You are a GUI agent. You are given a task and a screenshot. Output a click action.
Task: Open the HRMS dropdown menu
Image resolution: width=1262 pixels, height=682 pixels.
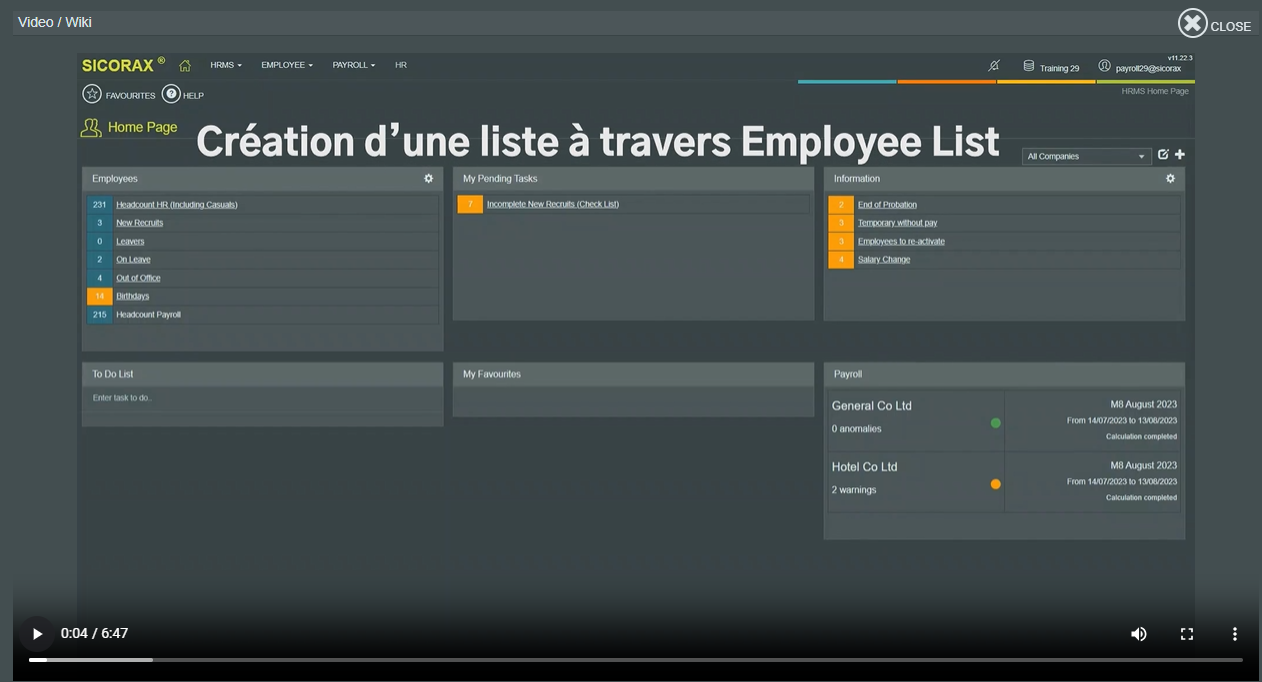[225, 65]
